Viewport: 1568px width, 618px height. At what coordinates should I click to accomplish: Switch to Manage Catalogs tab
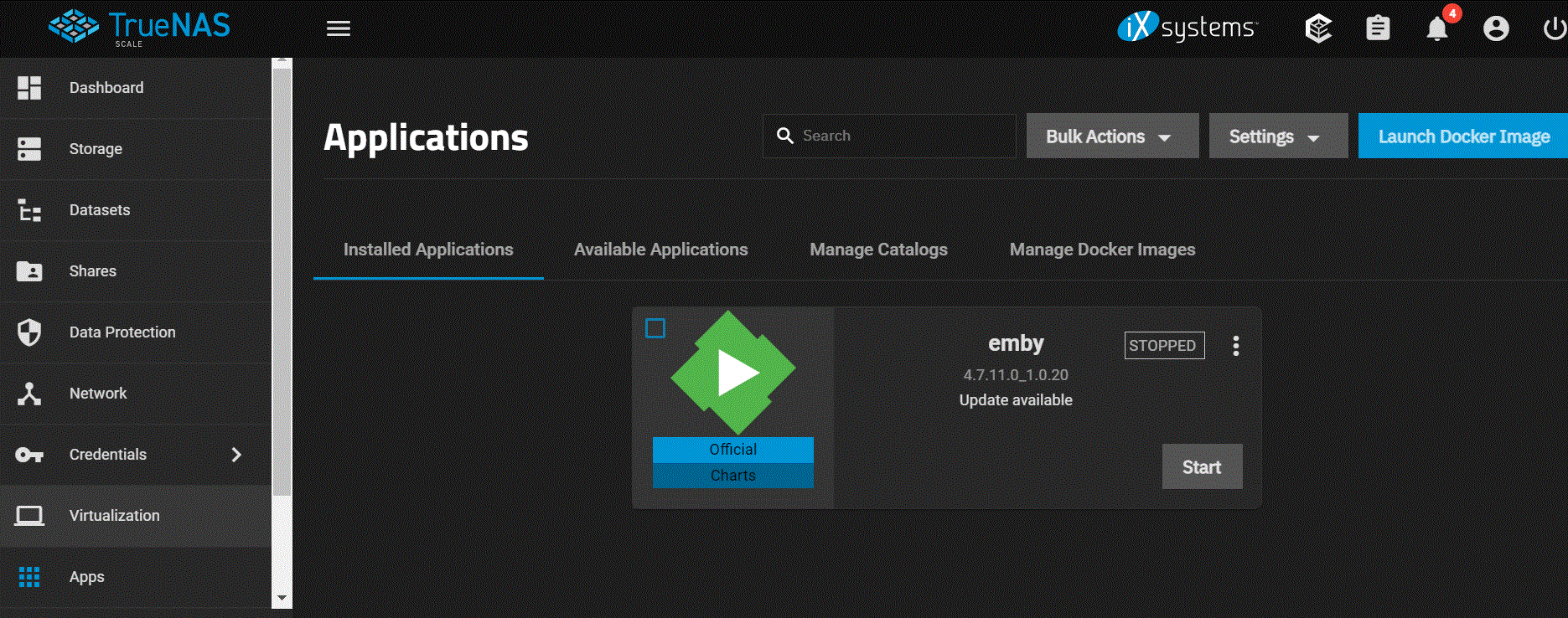pos(878,250)
